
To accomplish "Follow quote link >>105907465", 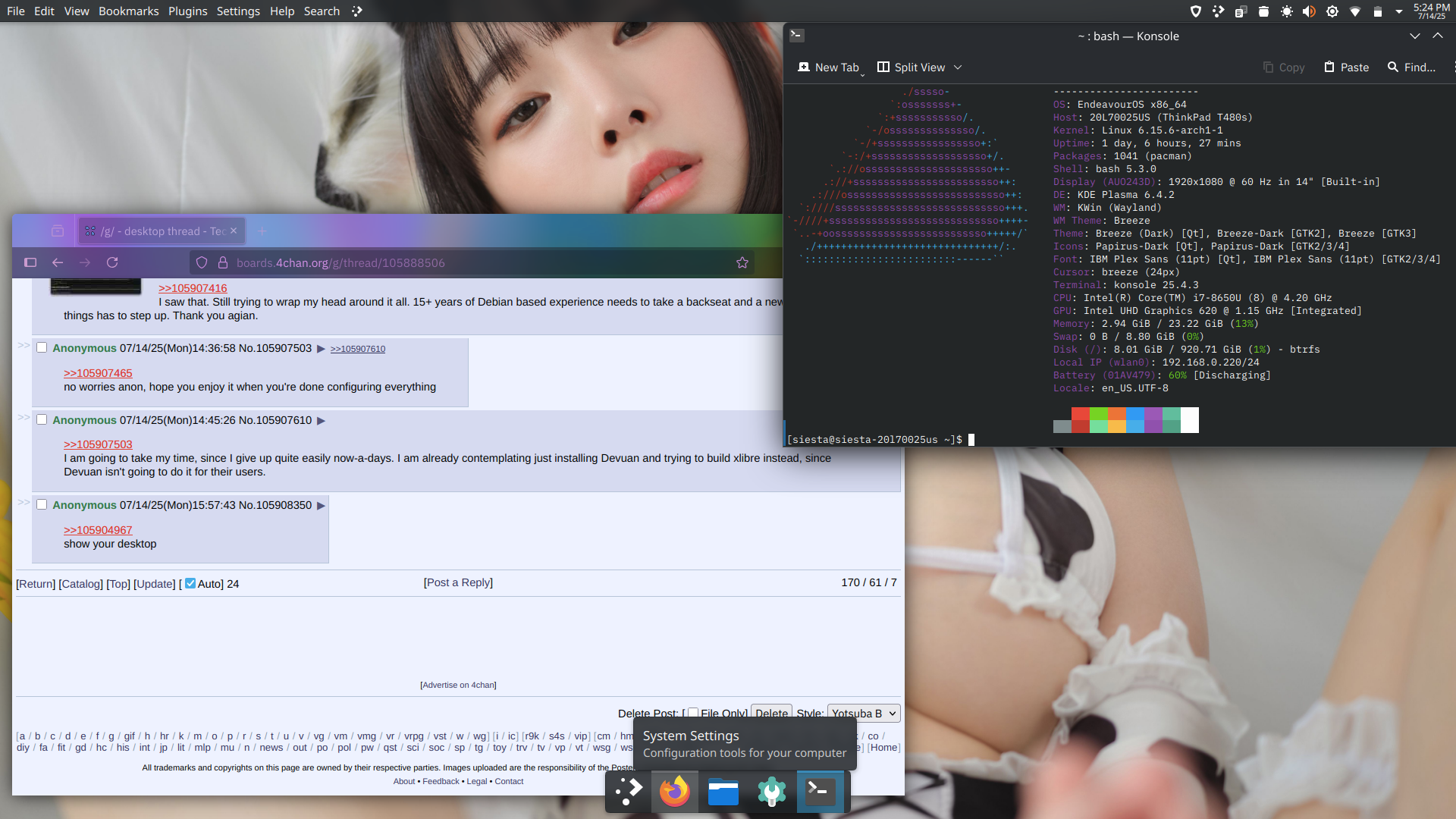I will (98, 373).
